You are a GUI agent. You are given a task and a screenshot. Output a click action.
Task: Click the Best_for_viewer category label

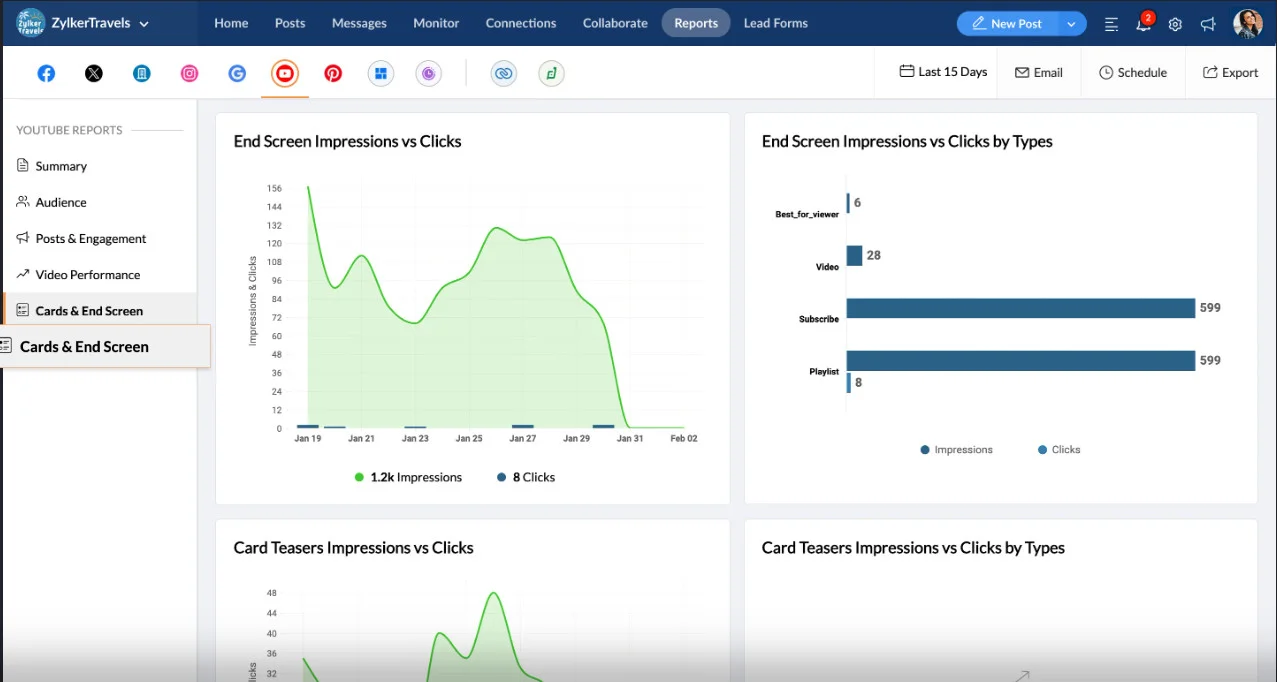tap(807, 215)
